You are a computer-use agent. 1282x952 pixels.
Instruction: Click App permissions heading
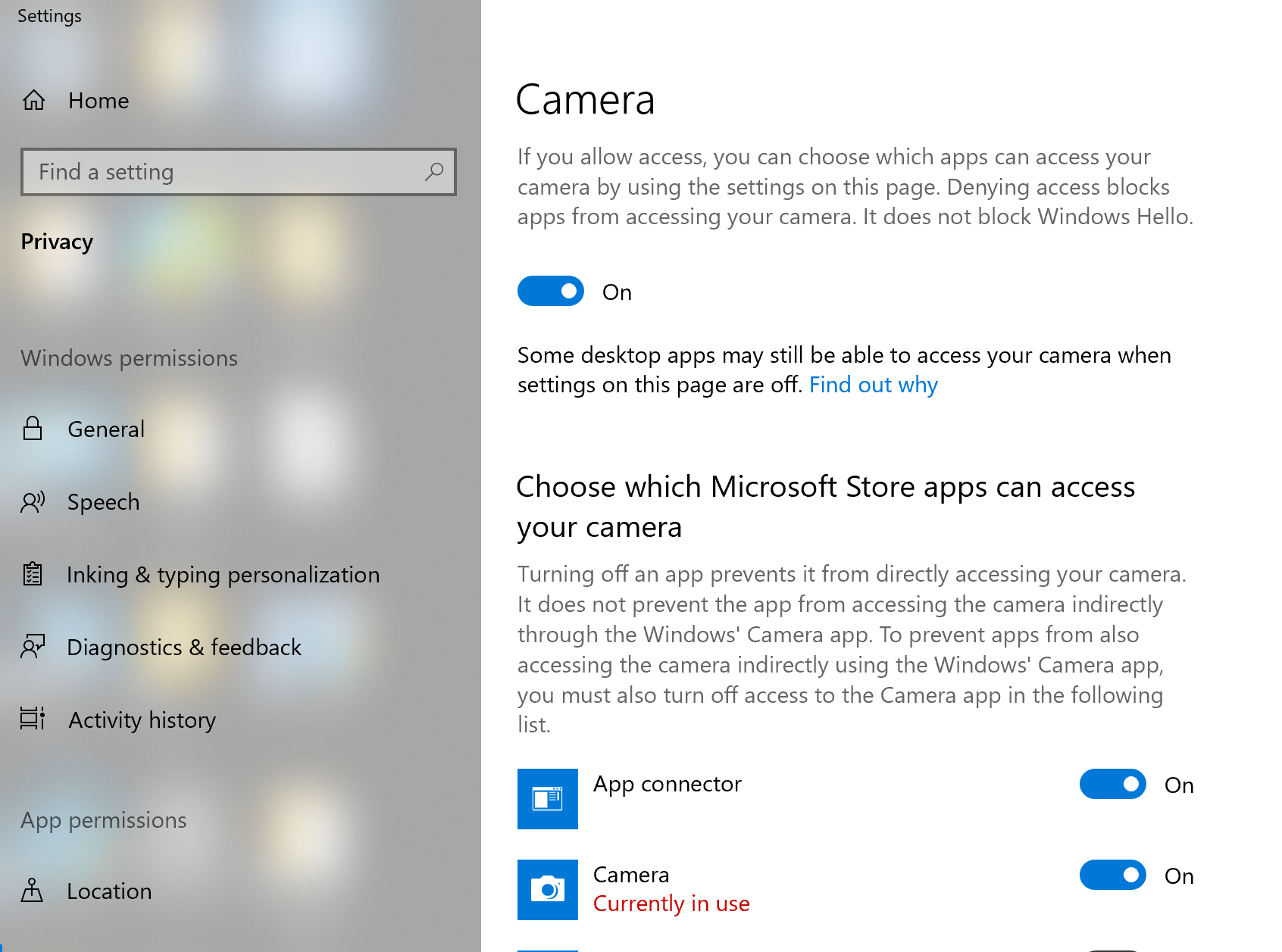104,820
